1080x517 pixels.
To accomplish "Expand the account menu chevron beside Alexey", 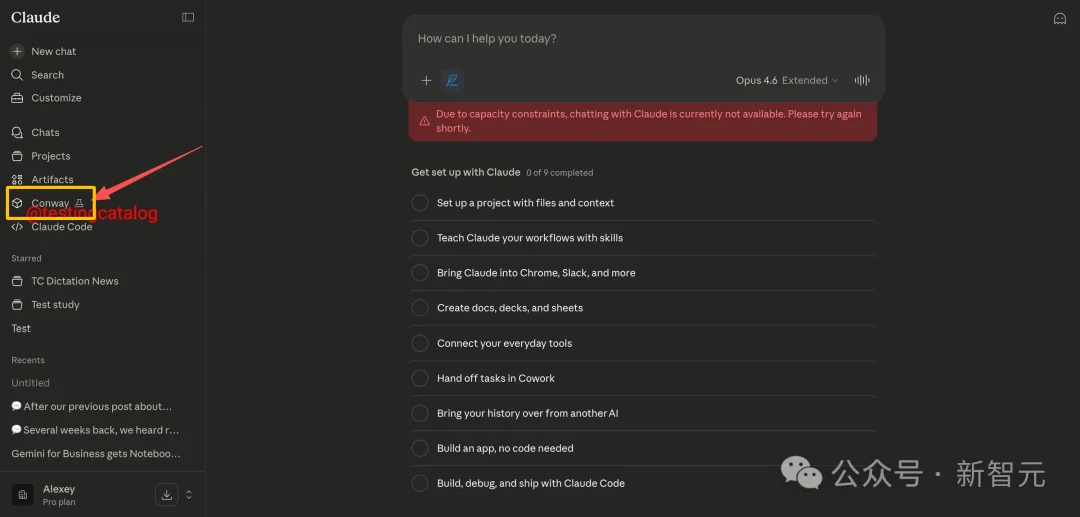I will coord(189,494).
